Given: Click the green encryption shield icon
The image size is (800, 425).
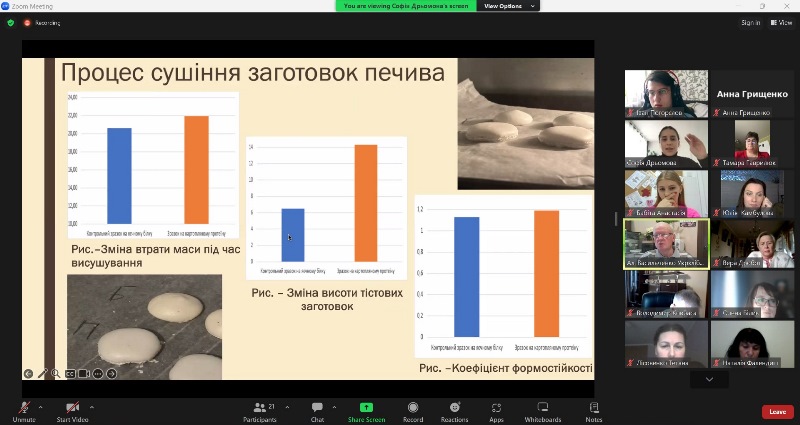Looking at the screenshot, I should 11,23.
